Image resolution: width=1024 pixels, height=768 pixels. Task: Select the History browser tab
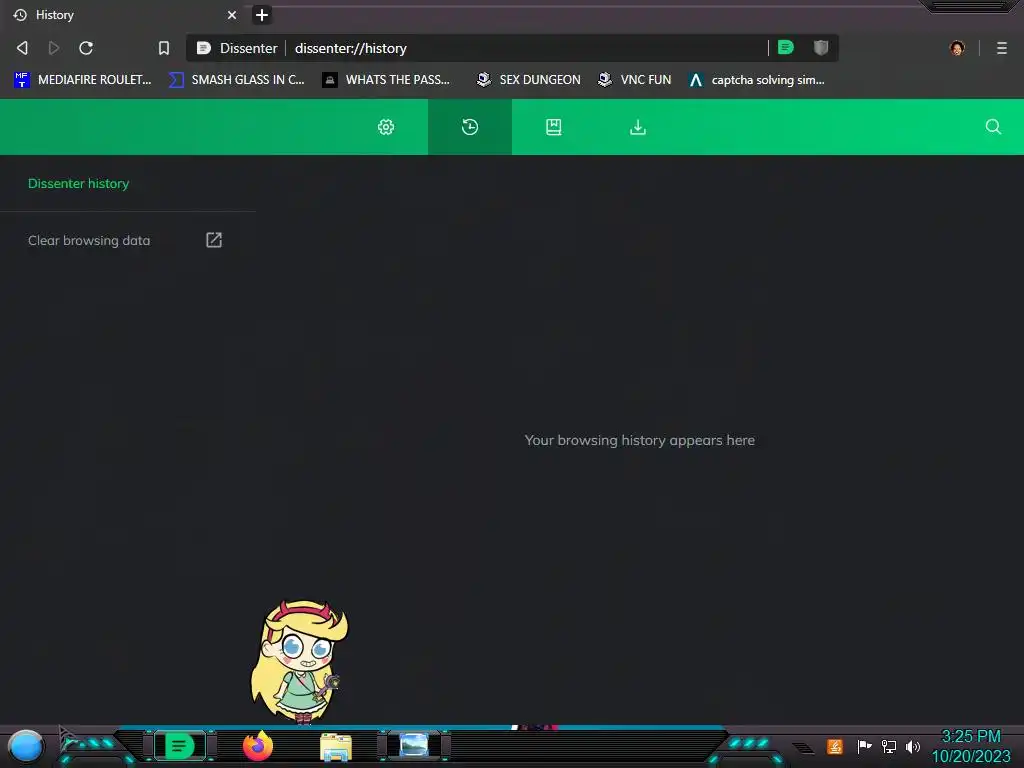click(125, 15)
